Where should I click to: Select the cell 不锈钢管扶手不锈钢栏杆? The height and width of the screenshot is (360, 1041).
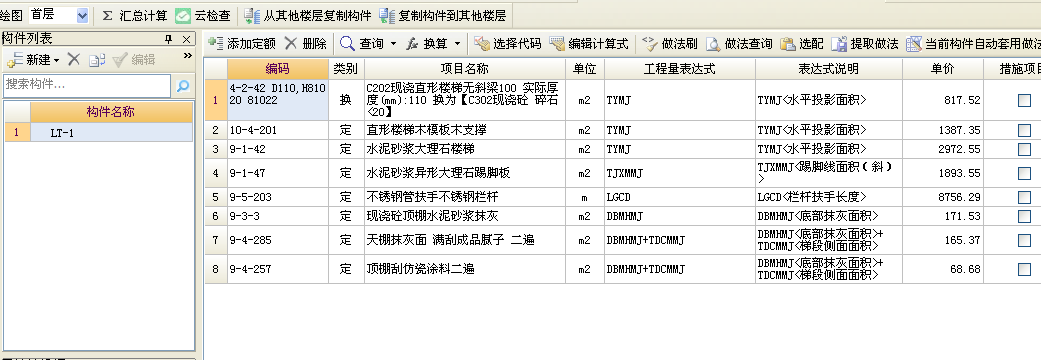click(x=465, y=197)
